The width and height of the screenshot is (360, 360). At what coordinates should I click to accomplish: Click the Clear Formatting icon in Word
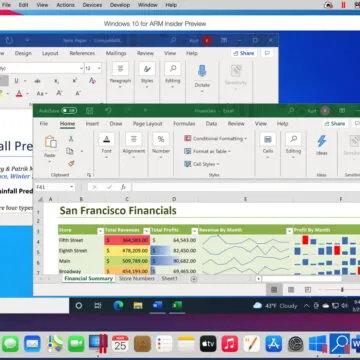[x=92, y=81]
